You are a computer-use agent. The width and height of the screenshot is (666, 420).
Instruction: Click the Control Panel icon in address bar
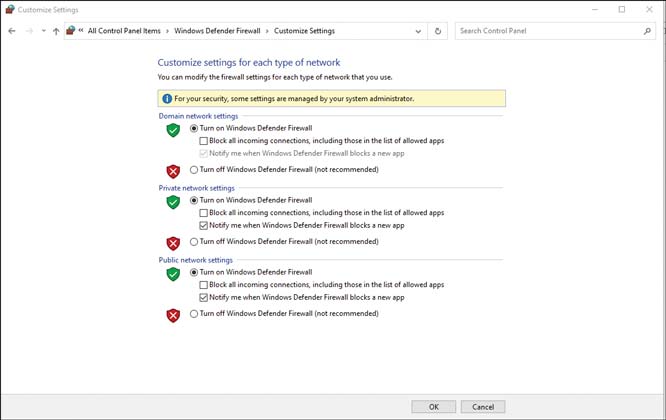tap(71, 31)
